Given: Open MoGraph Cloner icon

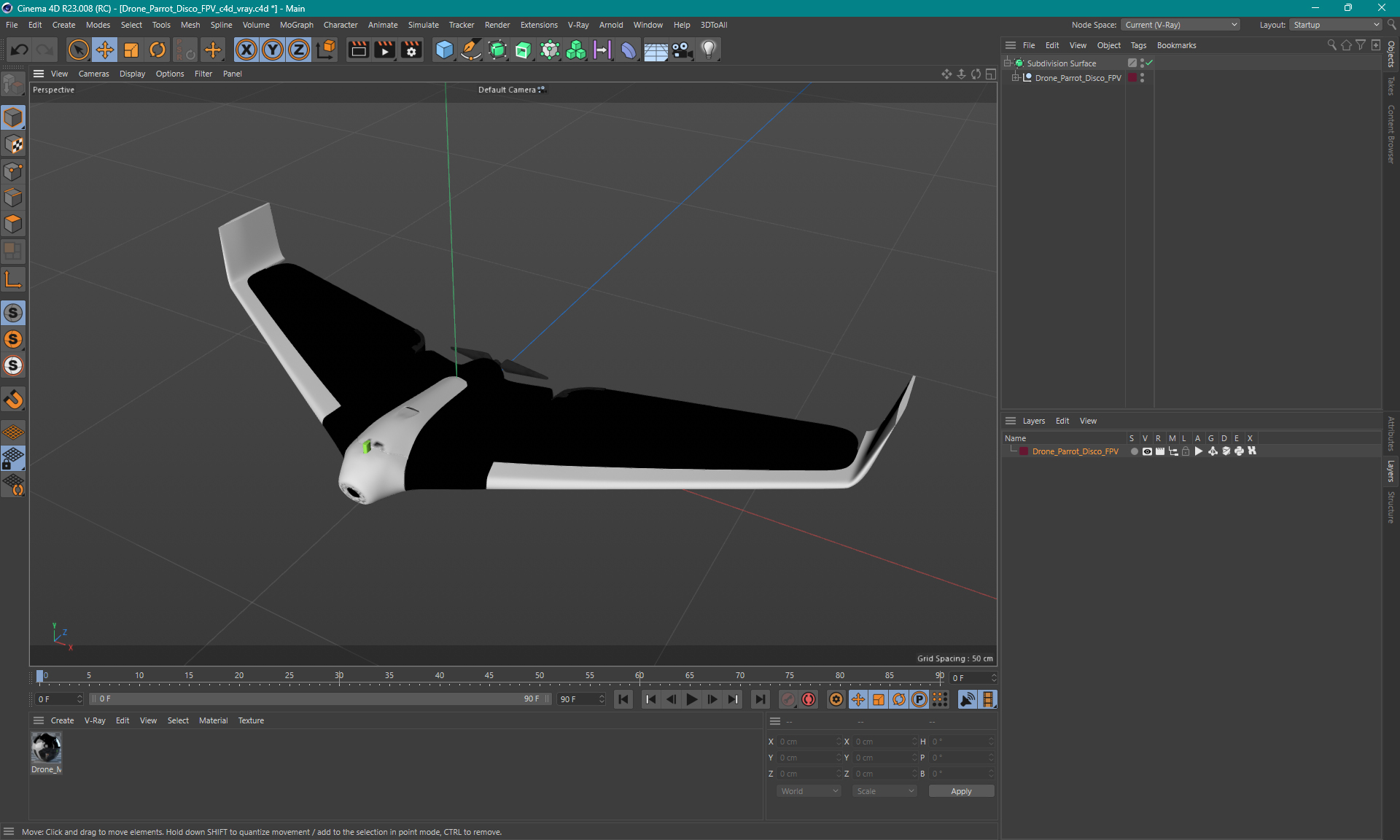Looking at the screenshot, I should point(576,50).
